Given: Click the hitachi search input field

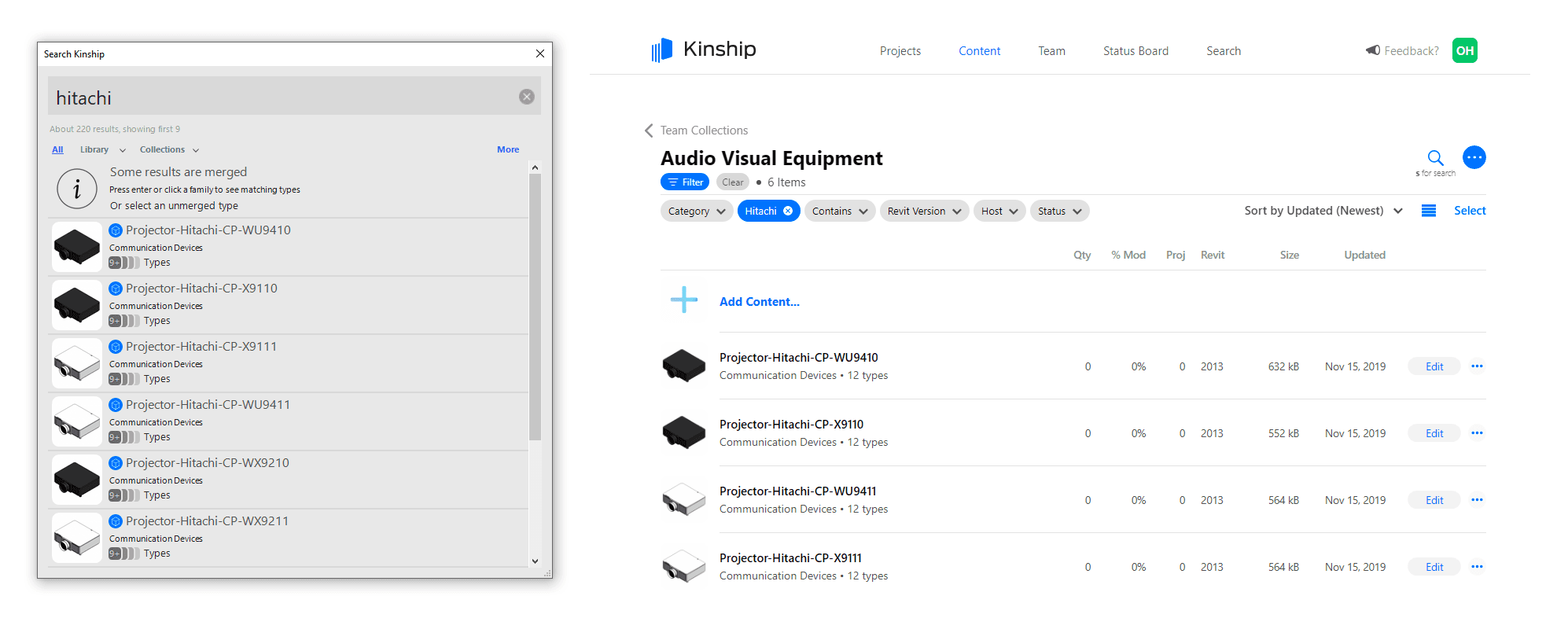Looking at the screenshot, I should pos(294,96).
